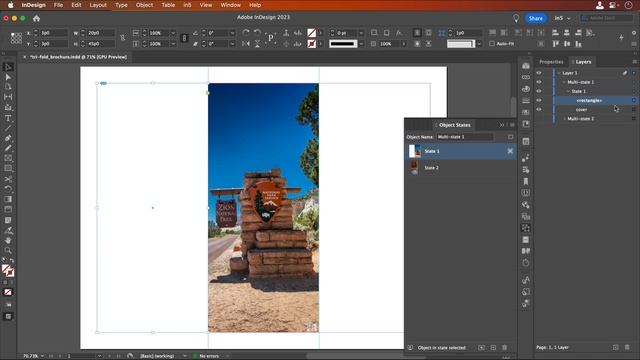Rotate selection 90 degrees counter-clockwise

pos(257,33)
